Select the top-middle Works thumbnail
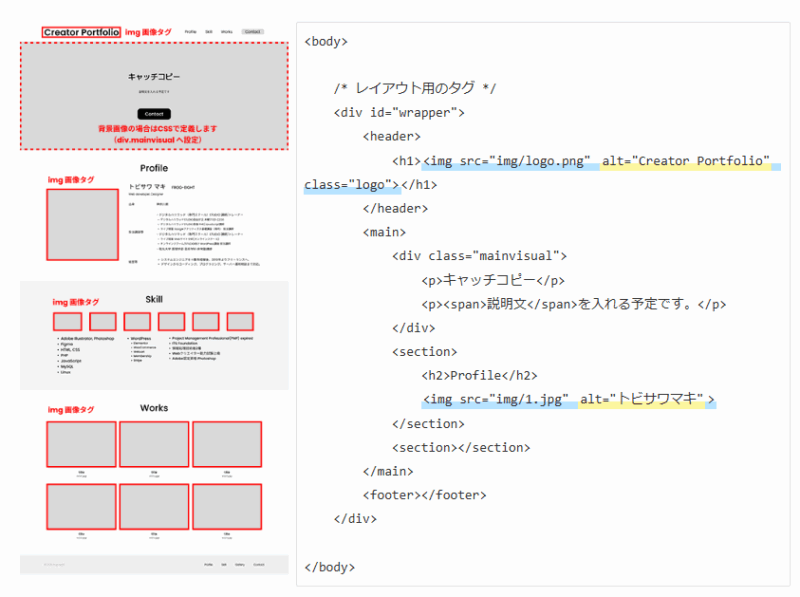 [x=154, y=444]
